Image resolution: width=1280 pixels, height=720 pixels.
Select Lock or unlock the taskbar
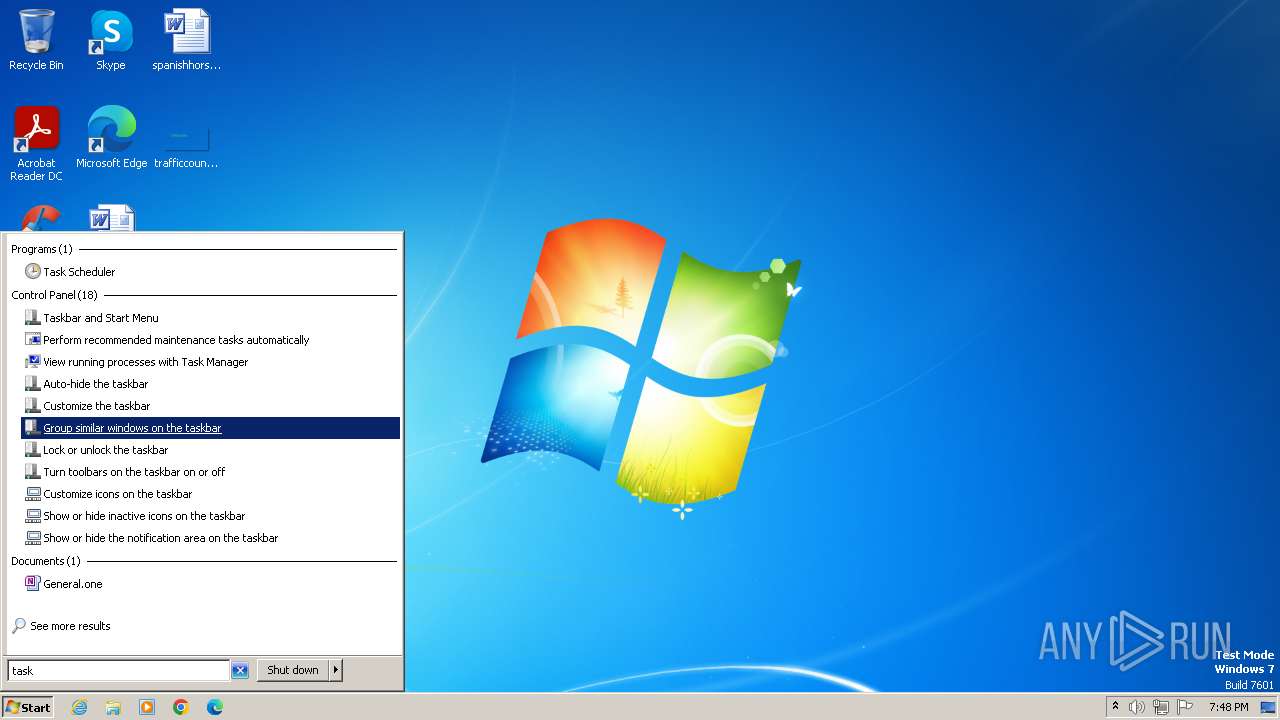click(x=211, y=450)
